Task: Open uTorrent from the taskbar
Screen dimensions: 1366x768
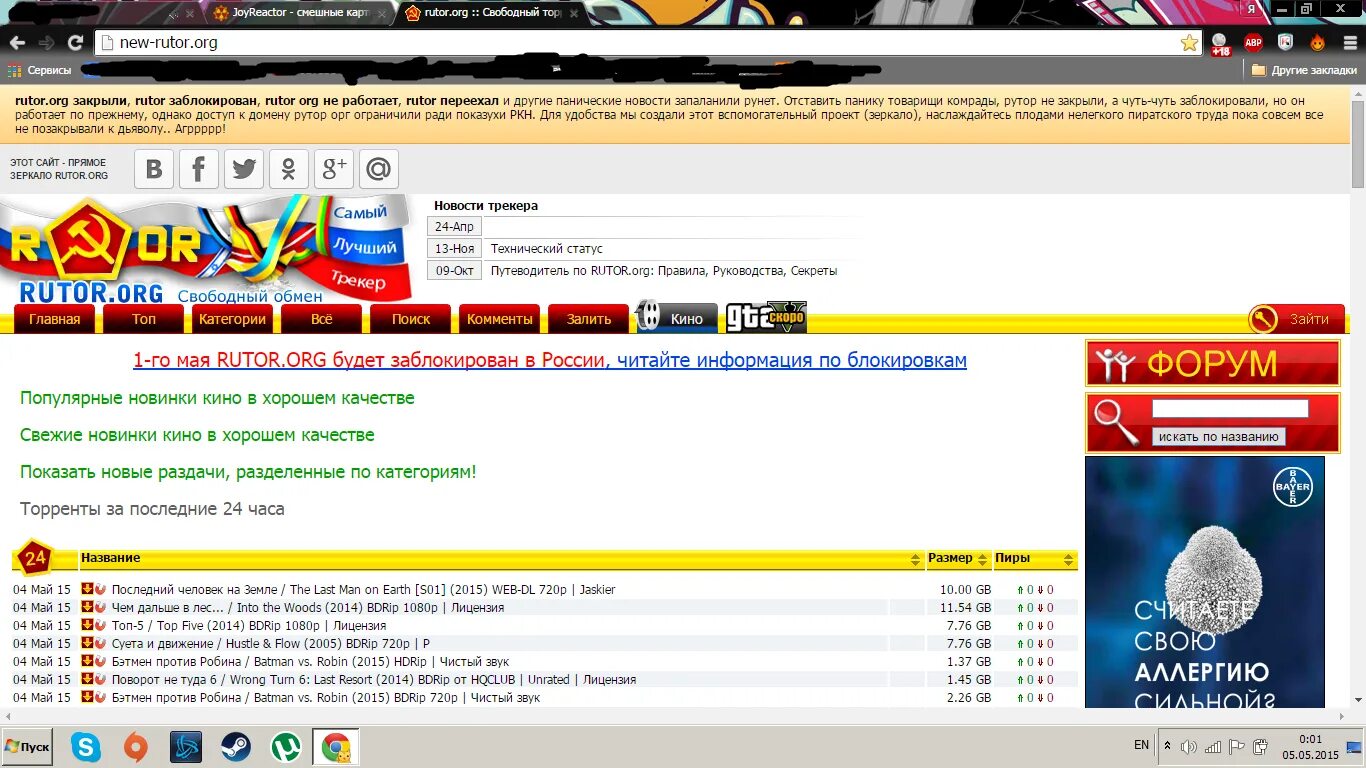Action: pos(286,747)
